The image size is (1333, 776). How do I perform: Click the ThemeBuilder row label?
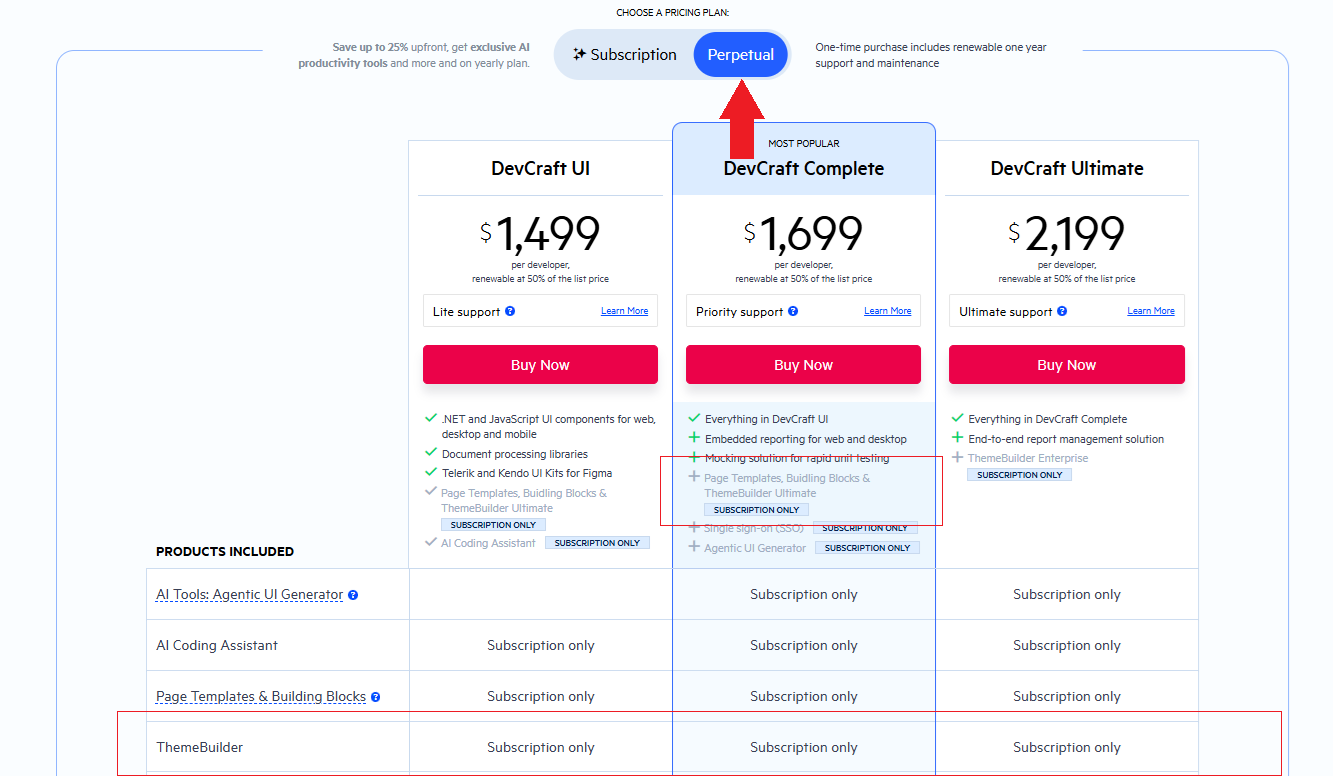tap(200, 747)
